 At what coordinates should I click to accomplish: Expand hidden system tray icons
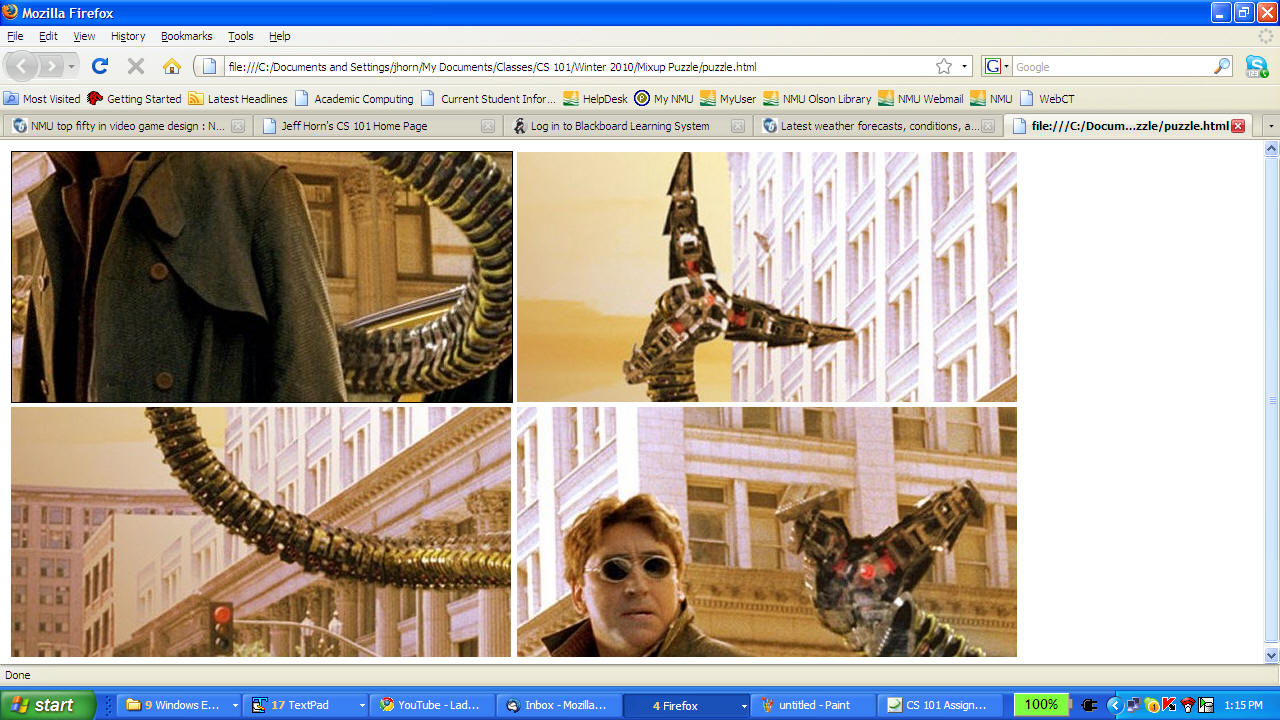[x=1116, y=705]
